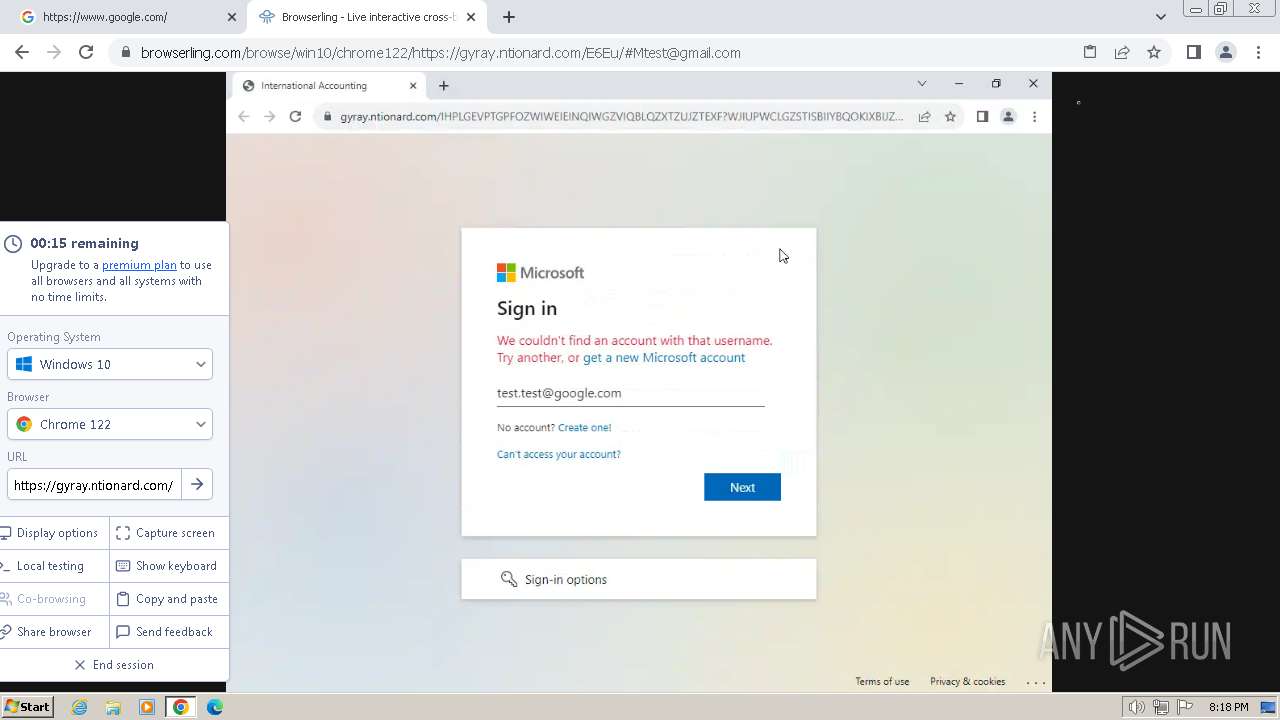Click the install app icon in outer address bar
This screenshot has width=1280, height=720.
[x=1090, y=53]
